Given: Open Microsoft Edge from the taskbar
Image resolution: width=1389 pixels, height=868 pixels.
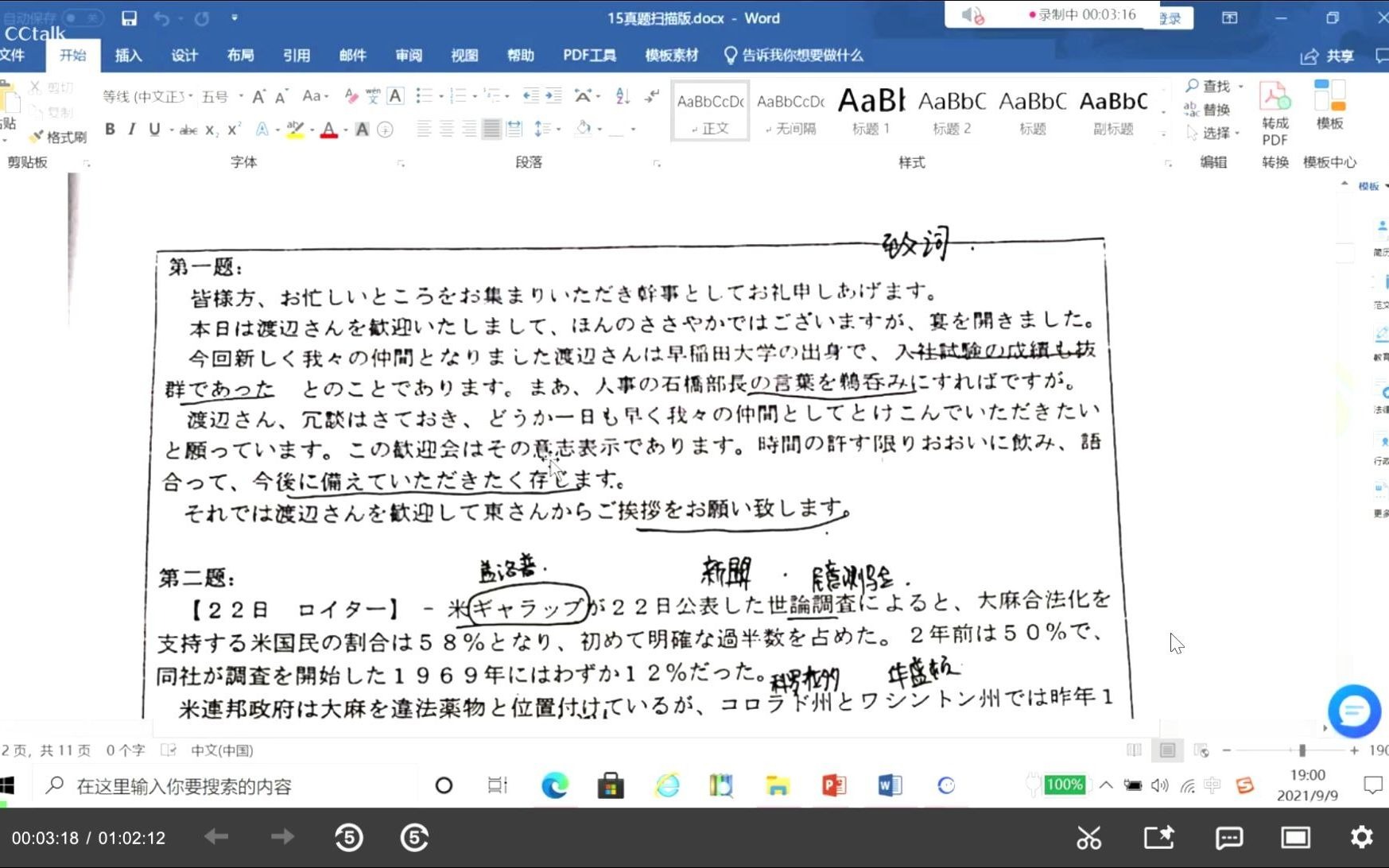Looking at the screenshot, I should click(554, 785).
